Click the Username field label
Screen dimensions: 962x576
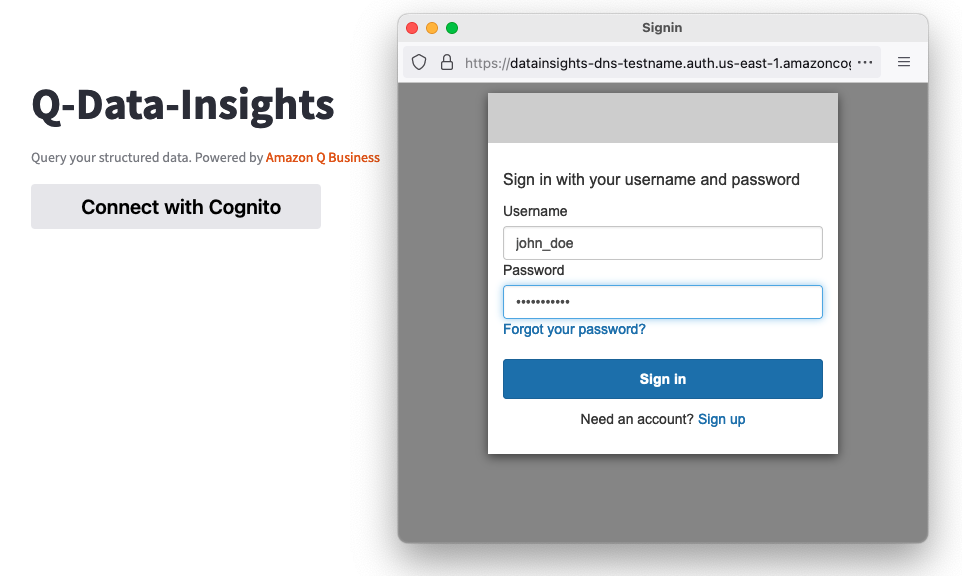535,211
